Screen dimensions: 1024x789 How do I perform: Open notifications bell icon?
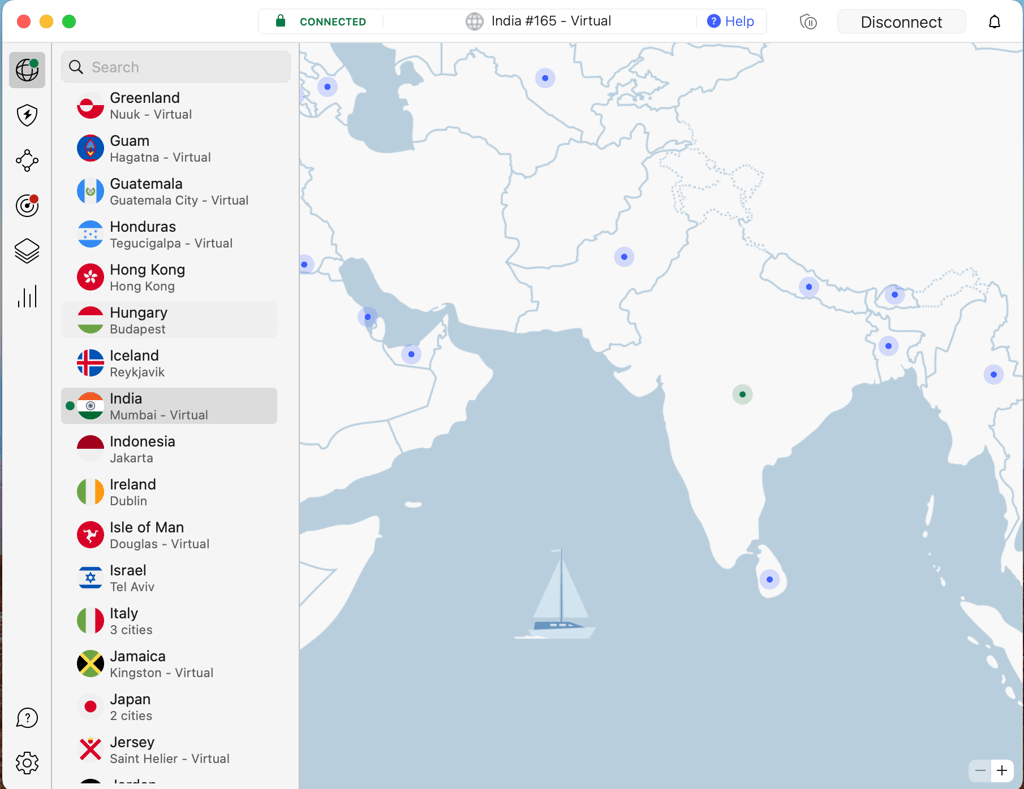[994, 22]
